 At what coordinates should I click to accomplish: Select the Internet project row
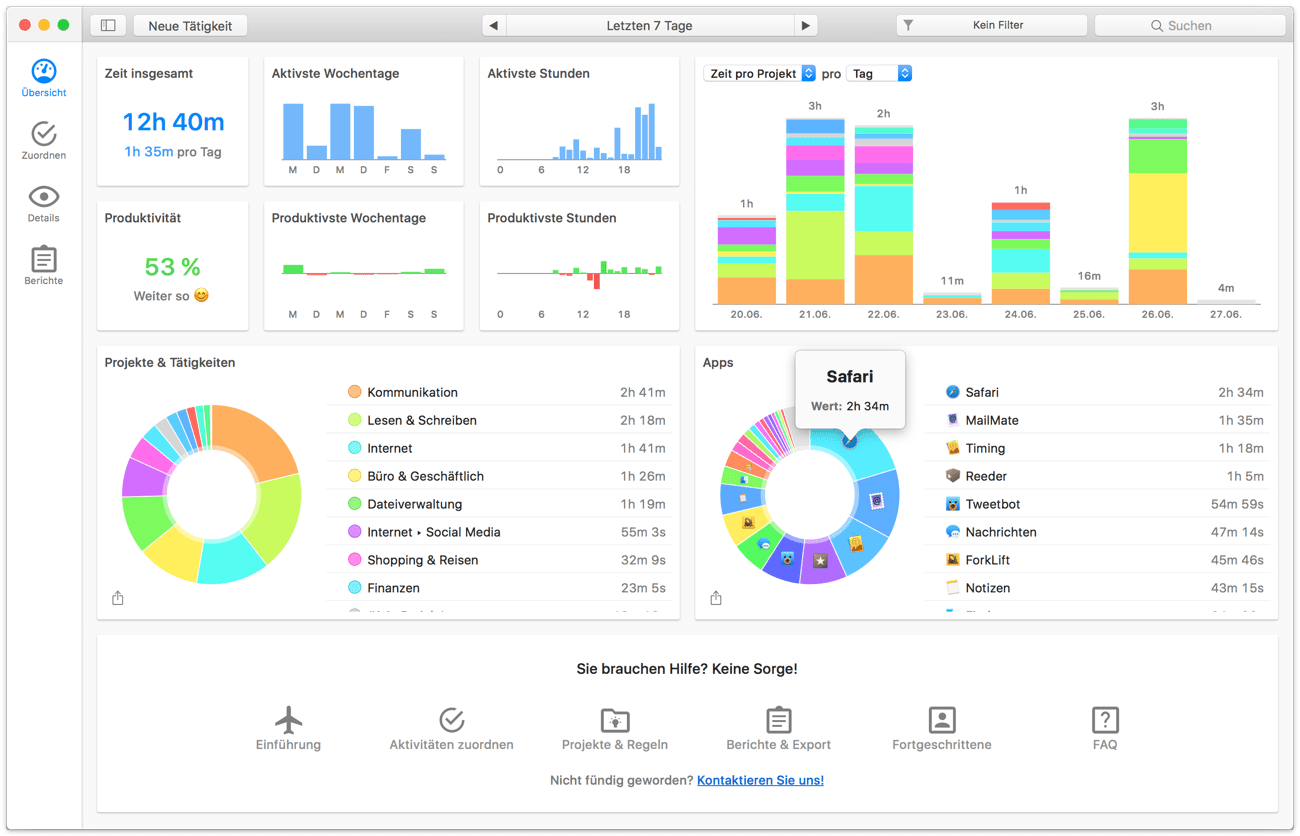pyautogui.click(x=503, y=448)
